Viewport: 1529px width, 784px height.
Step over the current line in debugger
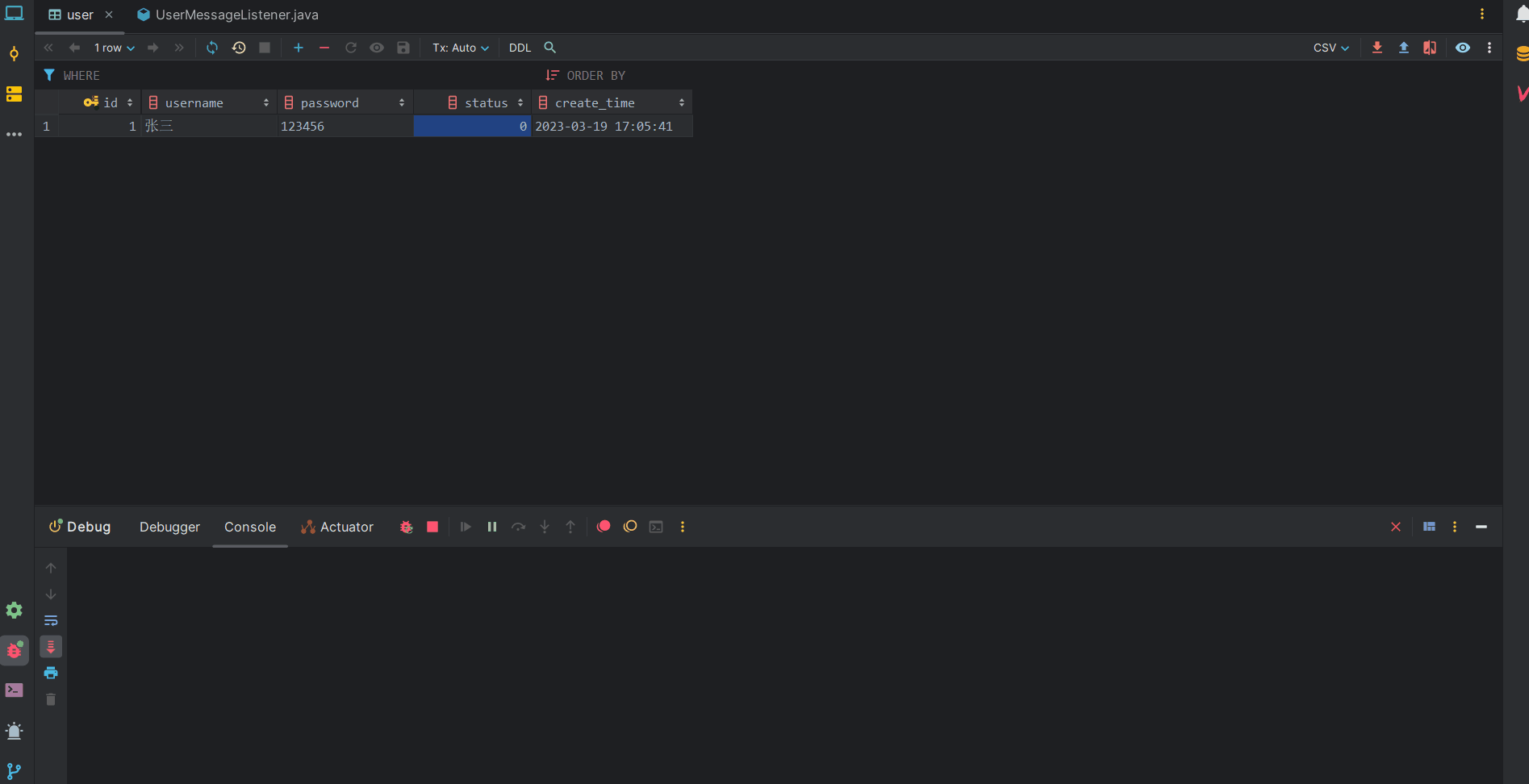(x=519, y=527)
